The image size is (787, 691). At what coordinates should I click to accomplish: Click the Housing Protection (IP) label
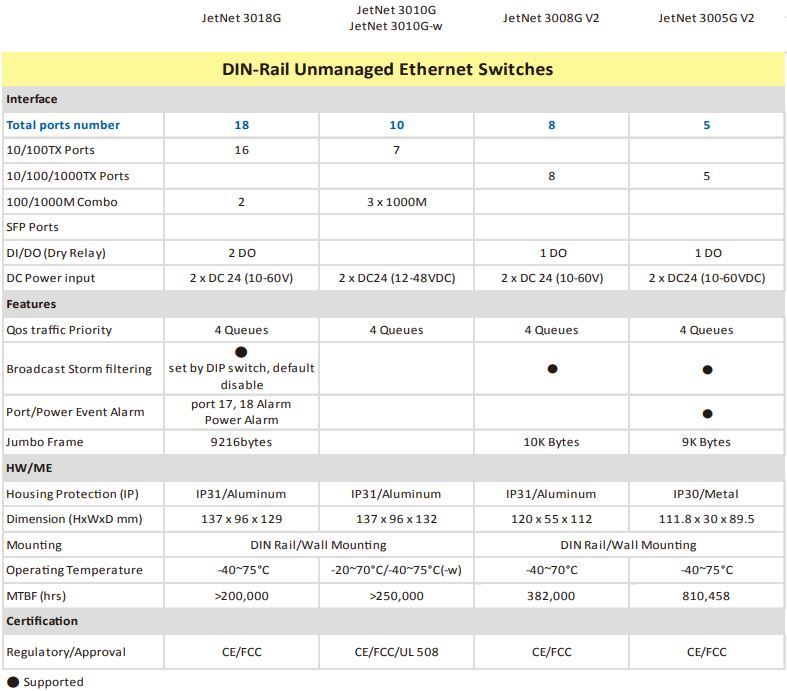(72, 494)
